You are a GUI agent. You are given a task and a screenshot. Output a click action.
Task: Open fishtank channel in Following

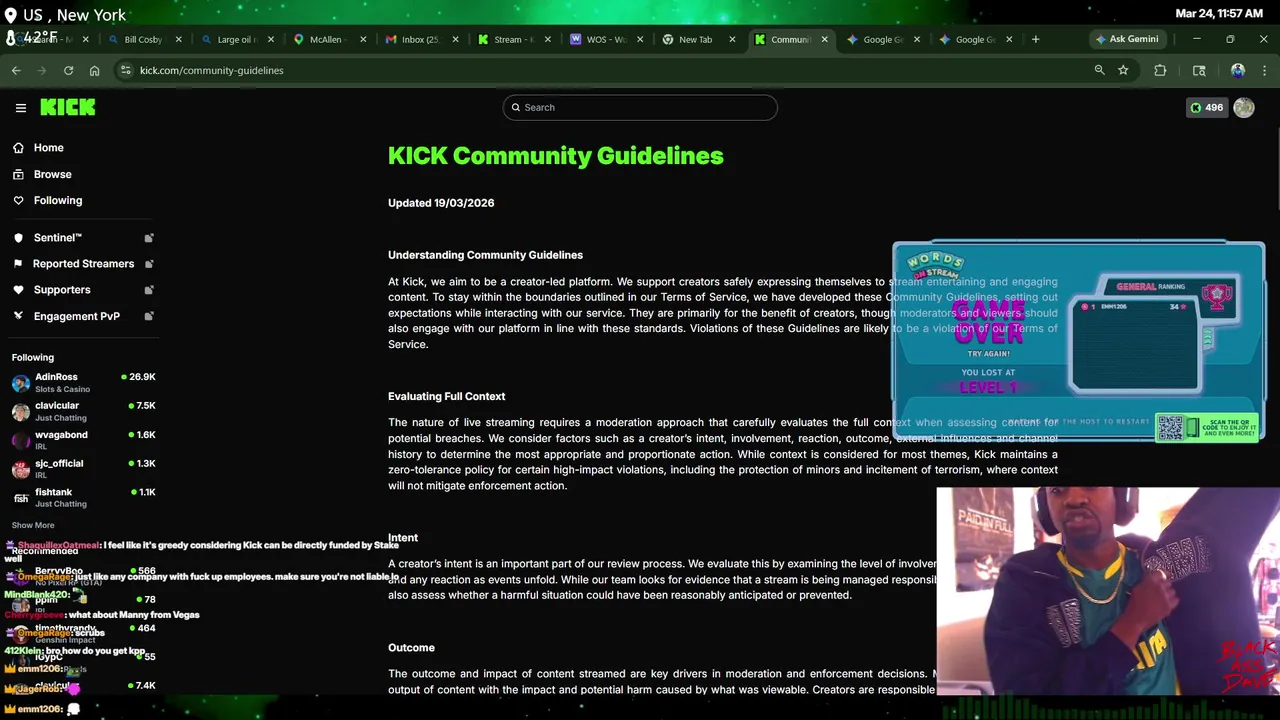coord(84,497)
